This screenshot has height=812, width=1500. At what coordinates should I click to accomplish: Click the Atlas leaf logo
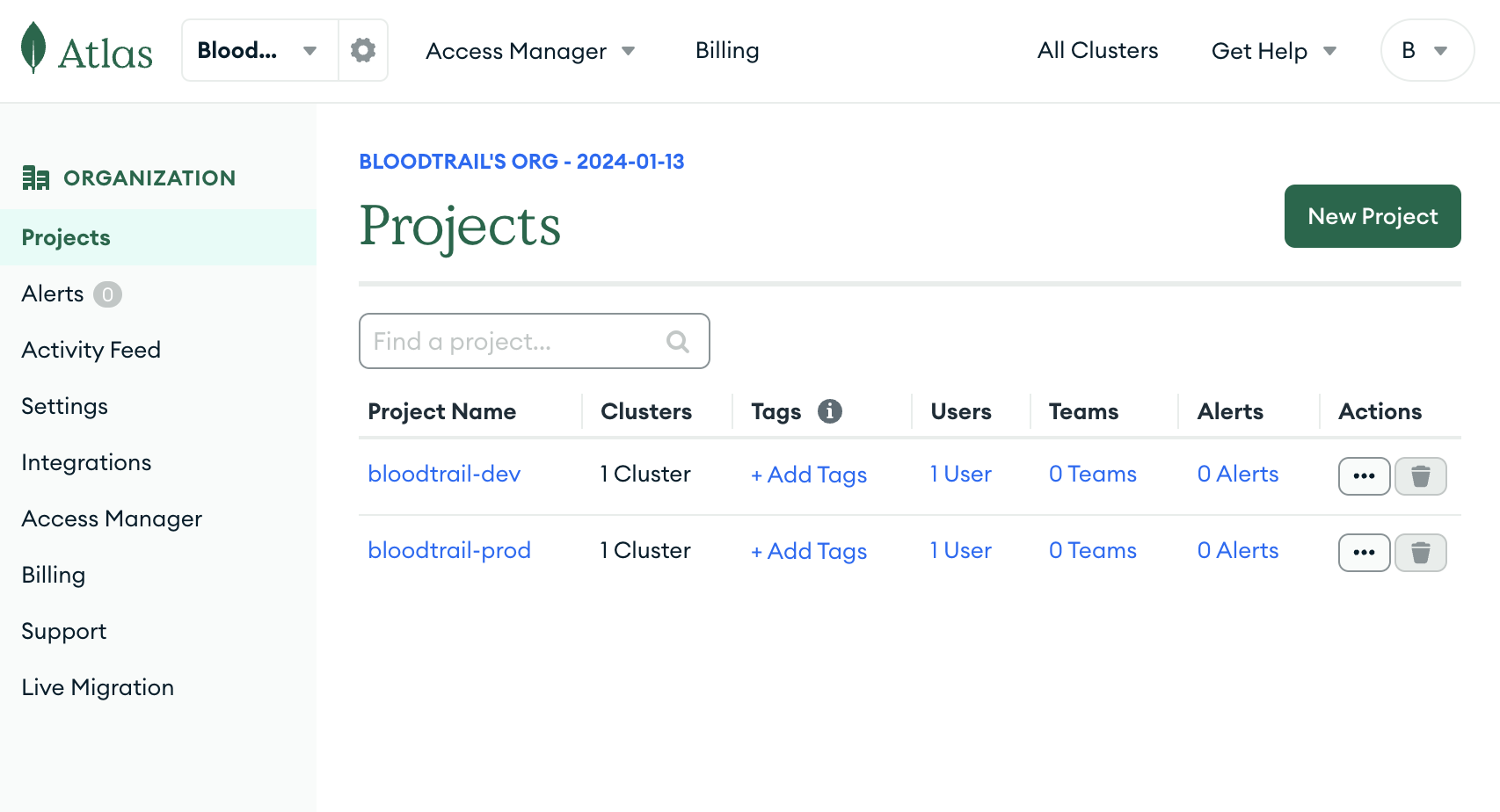33,48
